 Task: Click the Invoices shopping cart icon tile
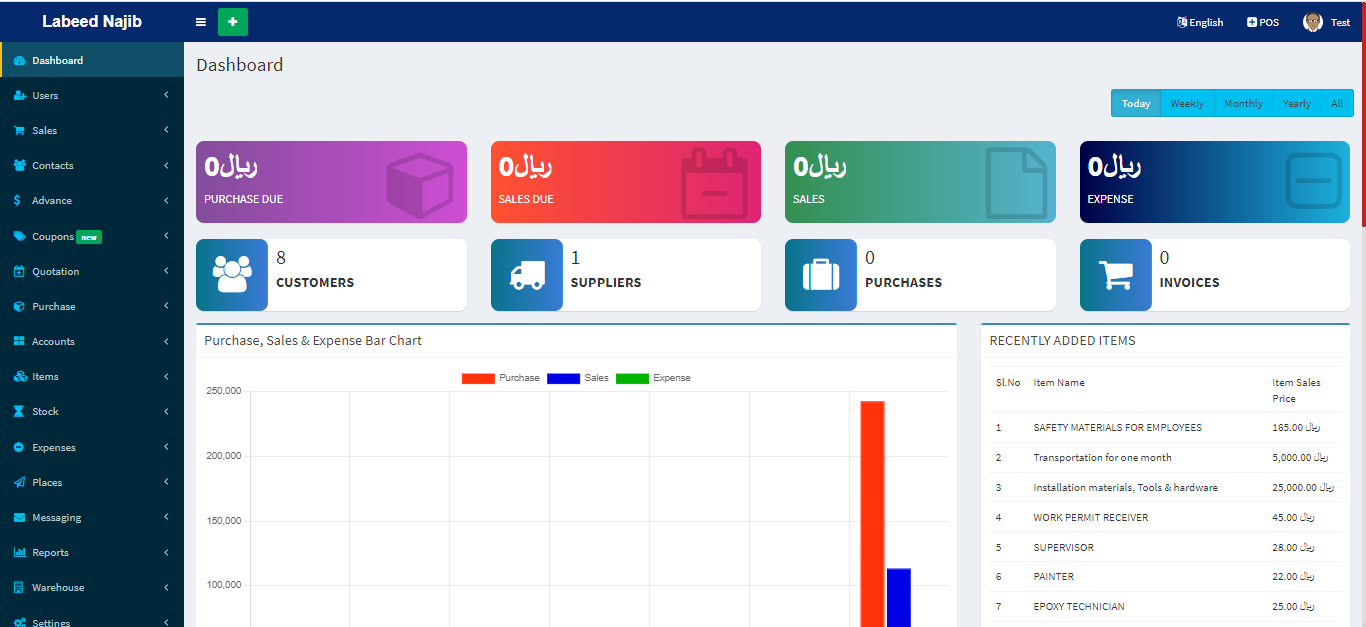(1116, 275)
